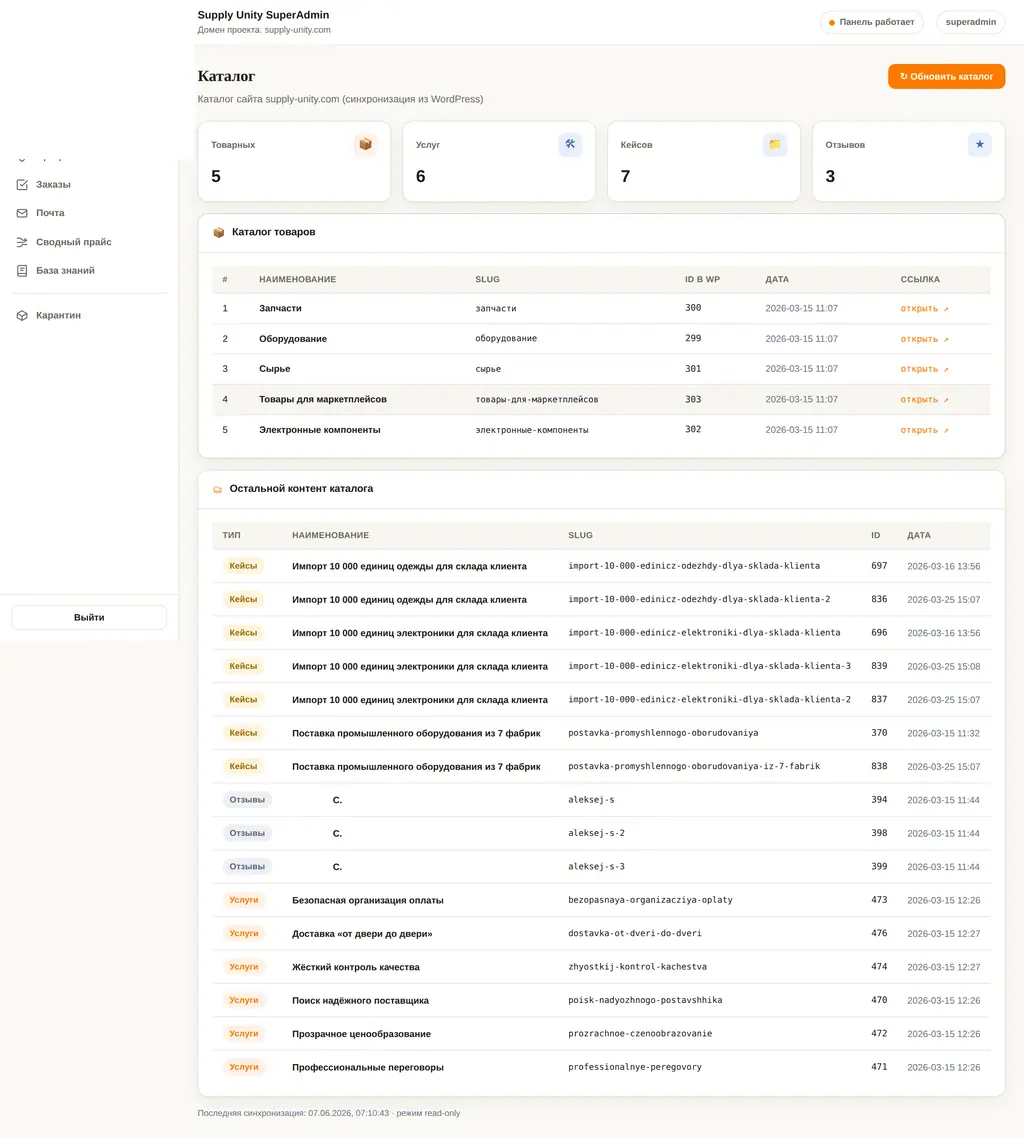Click the package icon beside Каталог товаров
Screen dimensions: 1024x1138
[218, 232]
